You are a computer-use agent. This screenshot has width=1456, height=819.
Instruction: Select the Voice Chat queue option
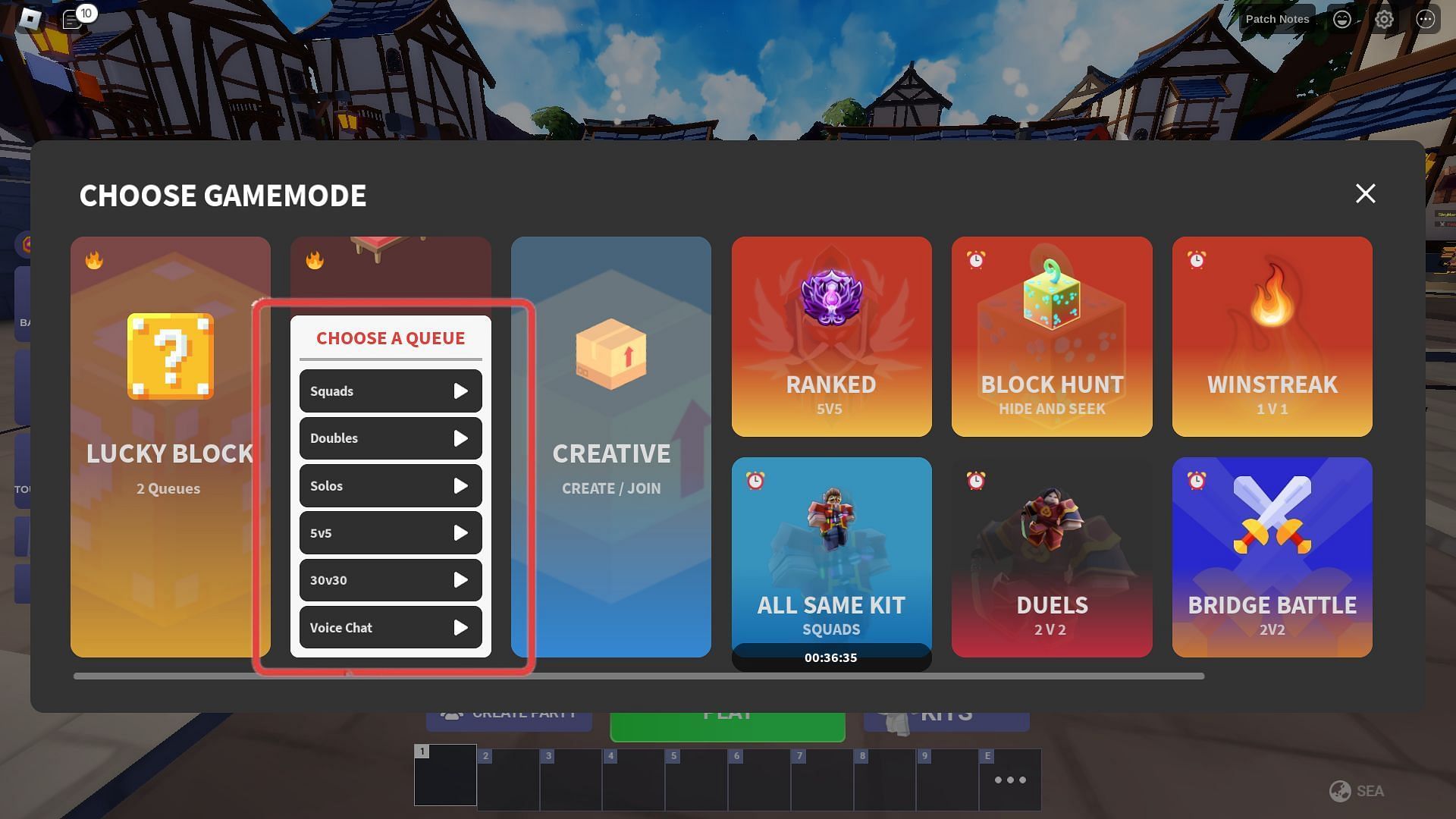[390, 627]
